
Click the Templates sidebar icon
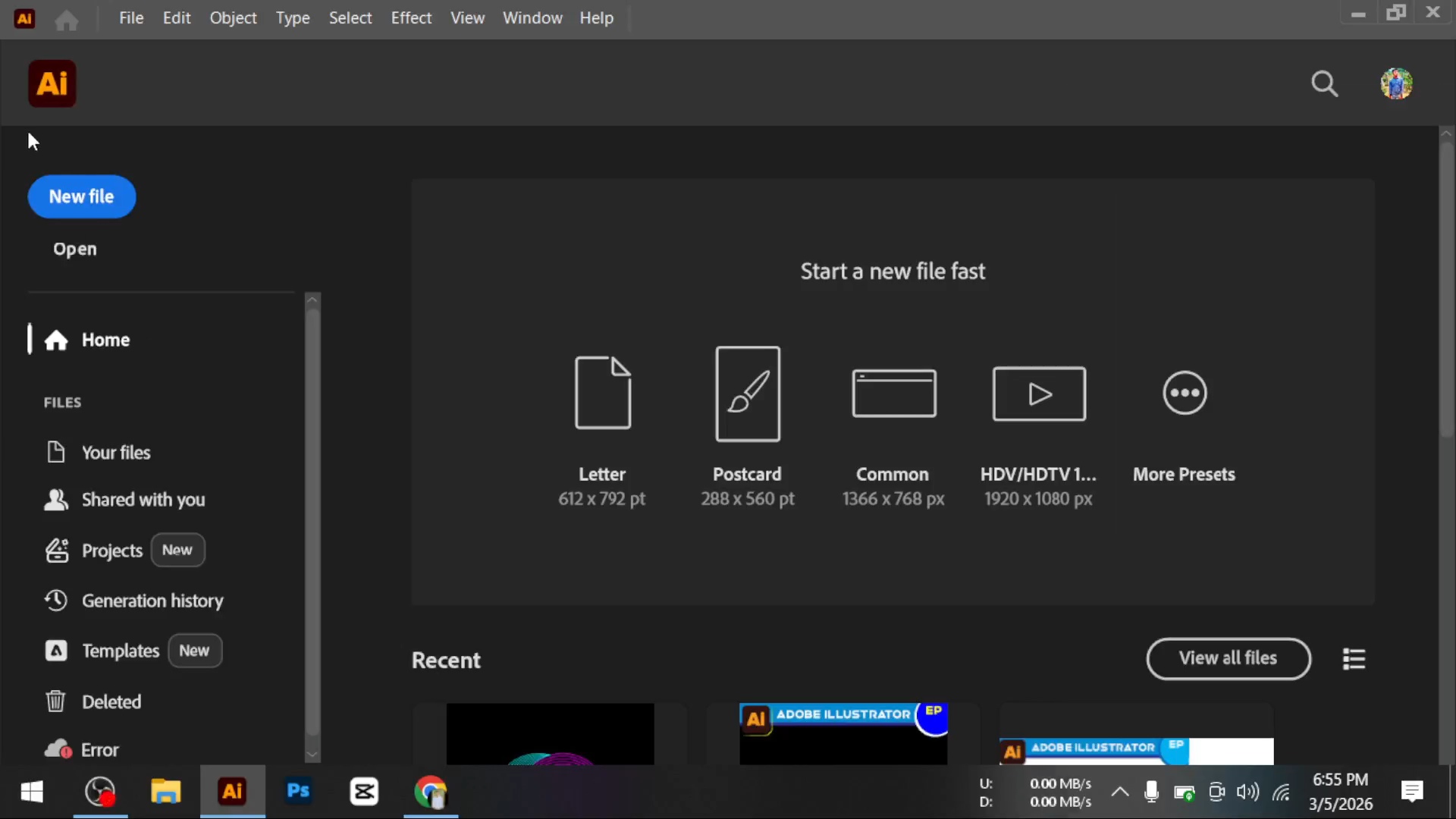(56, 651)
